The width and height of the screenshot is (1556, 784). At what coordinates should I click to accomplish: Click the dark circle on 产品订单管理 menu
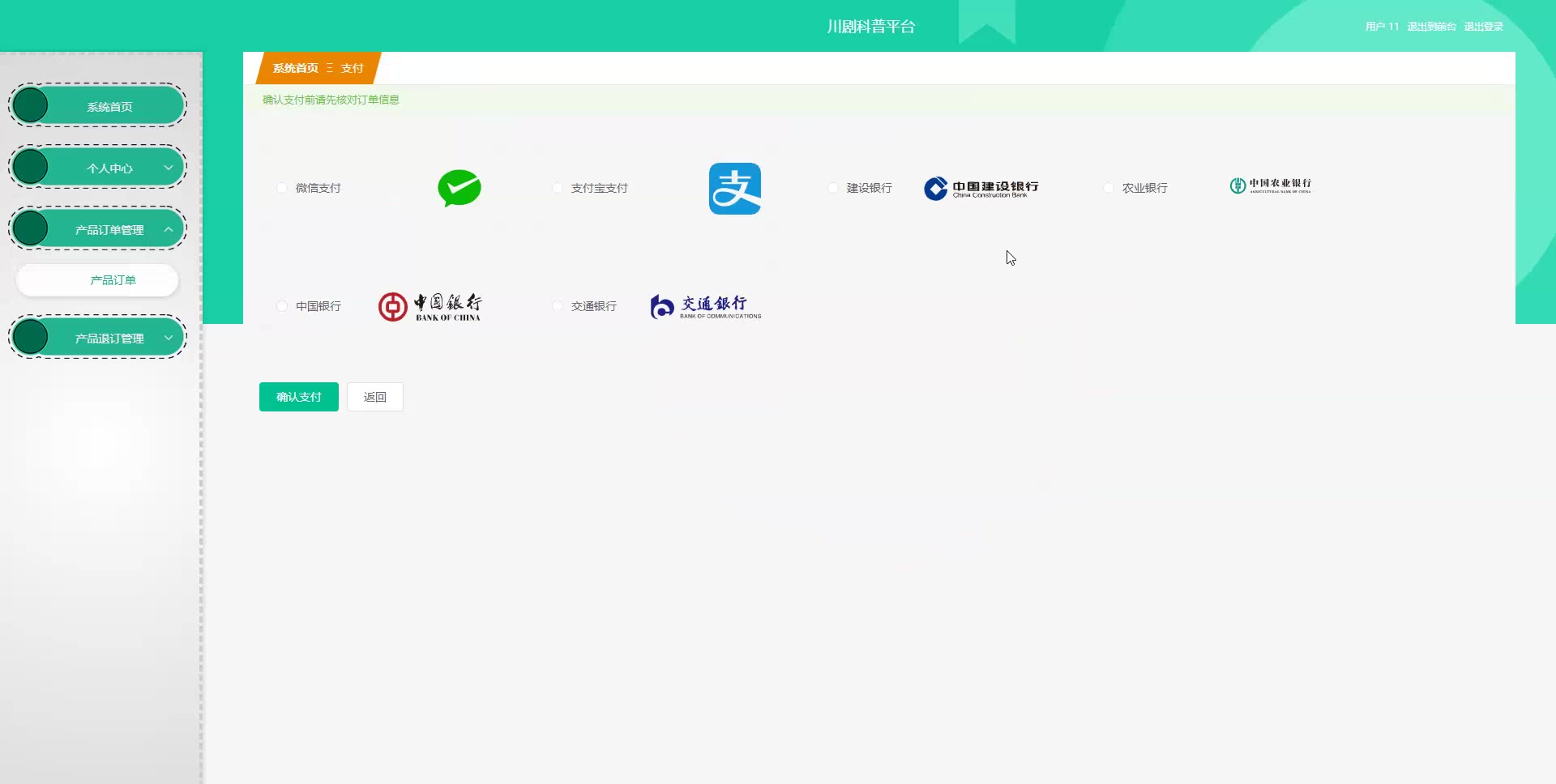point(31,228)
